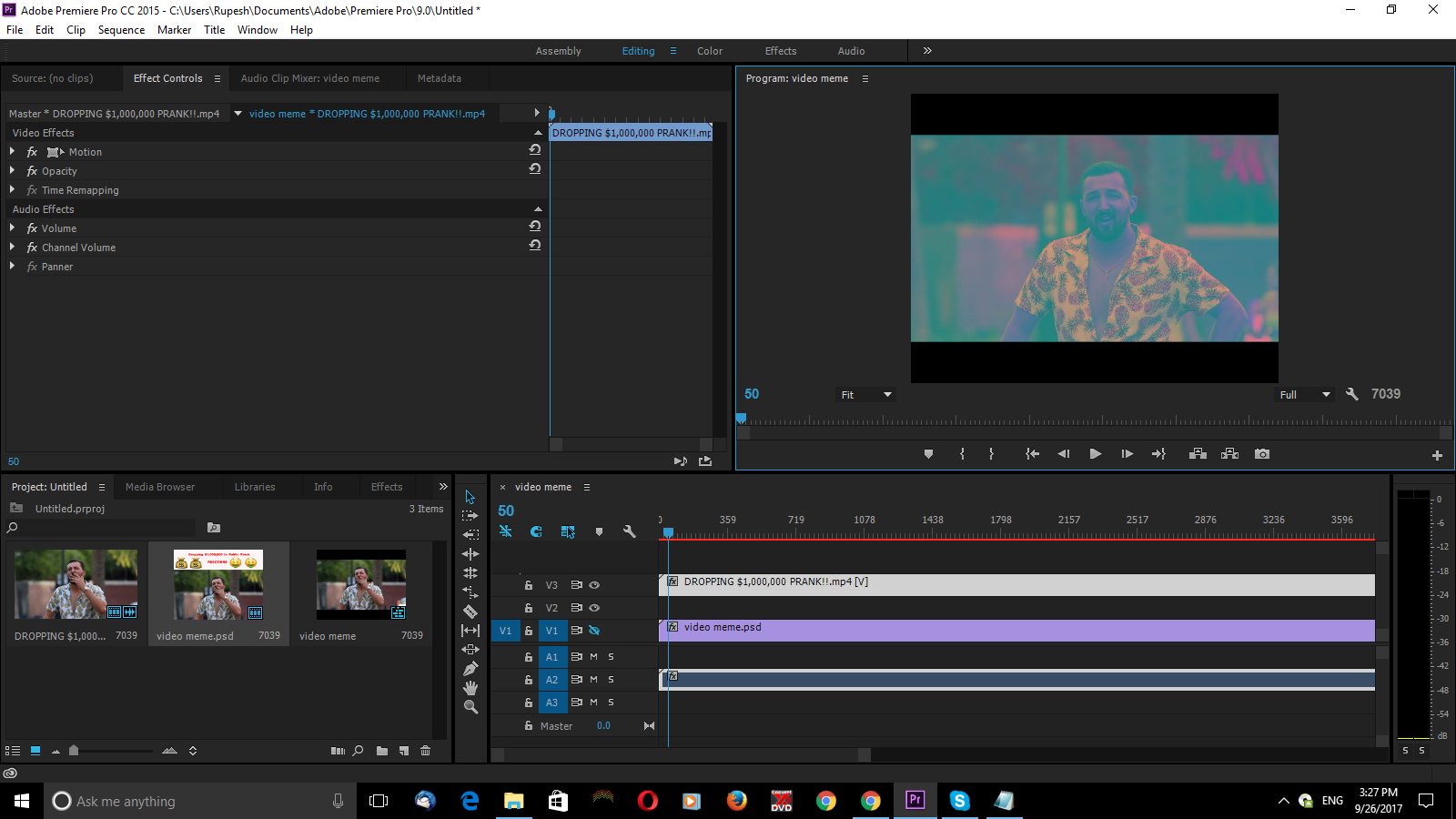1456x819 pixels.
Task: Toggle V2 track output eye
Action: point(594,608)
